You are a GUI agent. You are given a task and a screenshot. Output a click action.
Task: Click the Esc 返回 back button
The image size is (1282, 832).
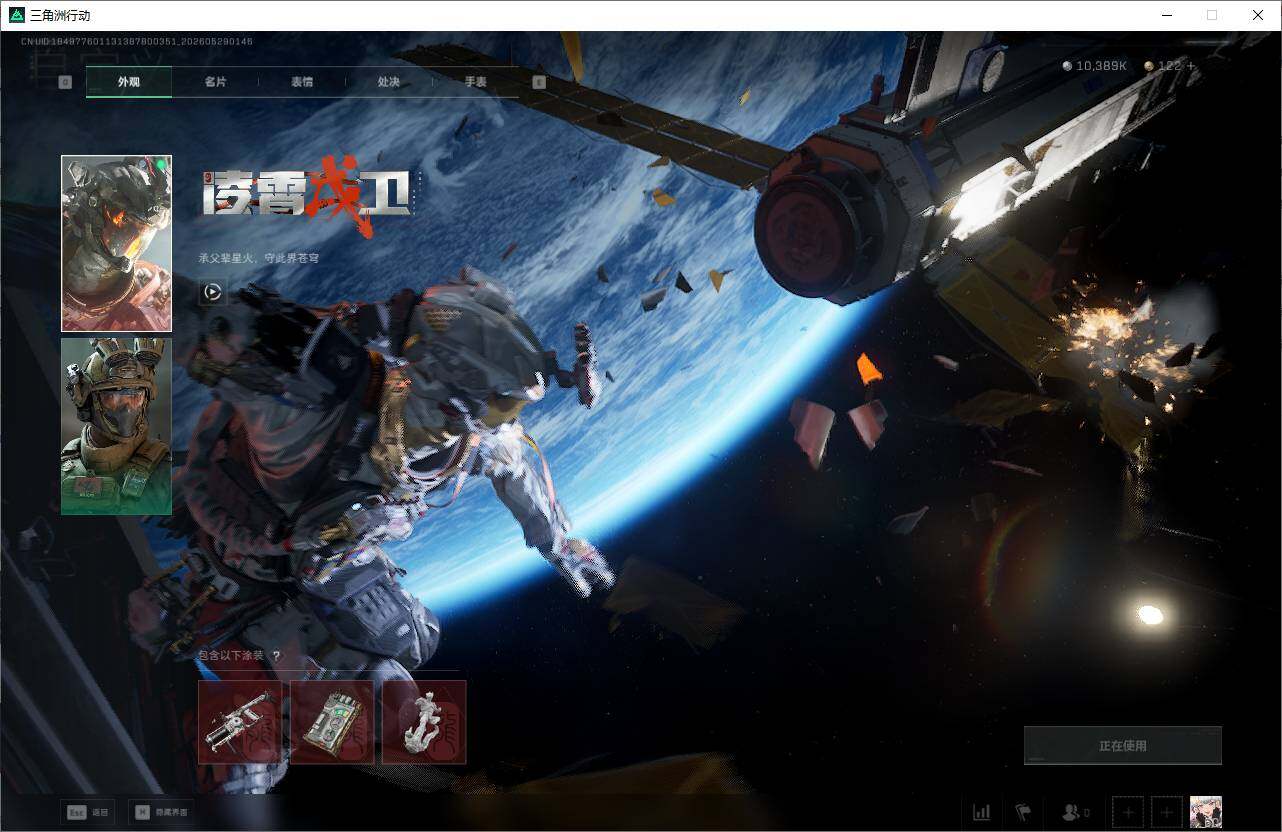[87, 812]
